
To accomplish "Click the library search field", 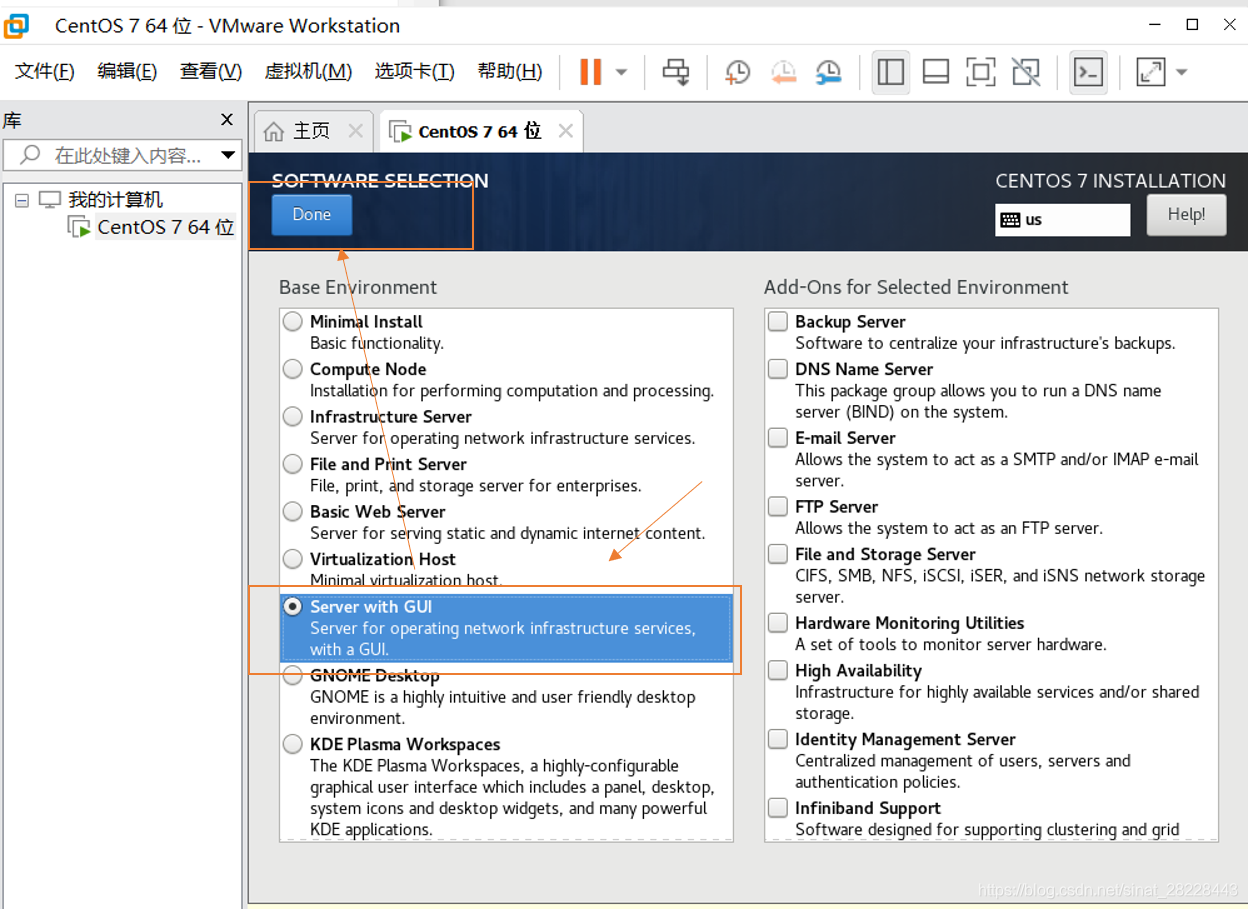I will point(123,155).
